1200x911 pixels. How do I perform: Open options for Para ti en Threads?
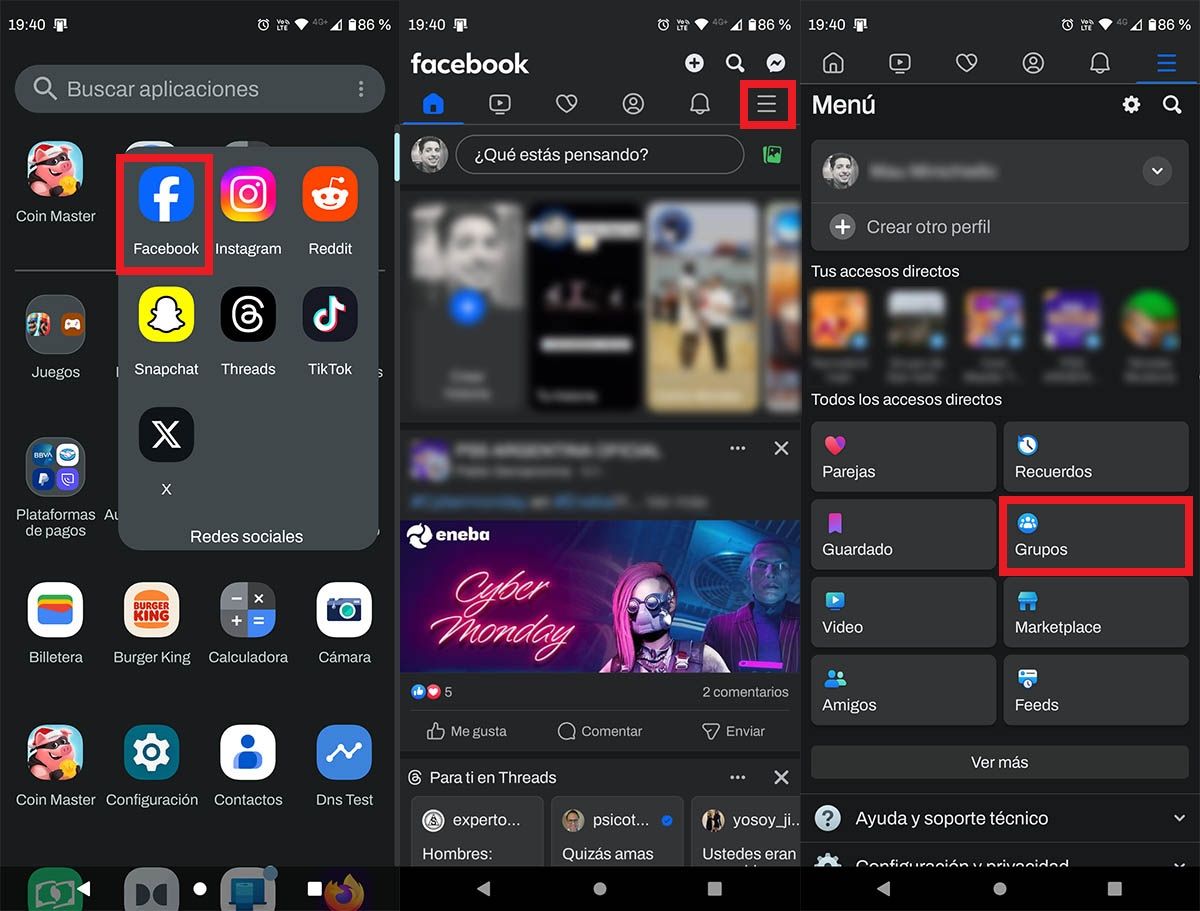(x=738, y=777)
